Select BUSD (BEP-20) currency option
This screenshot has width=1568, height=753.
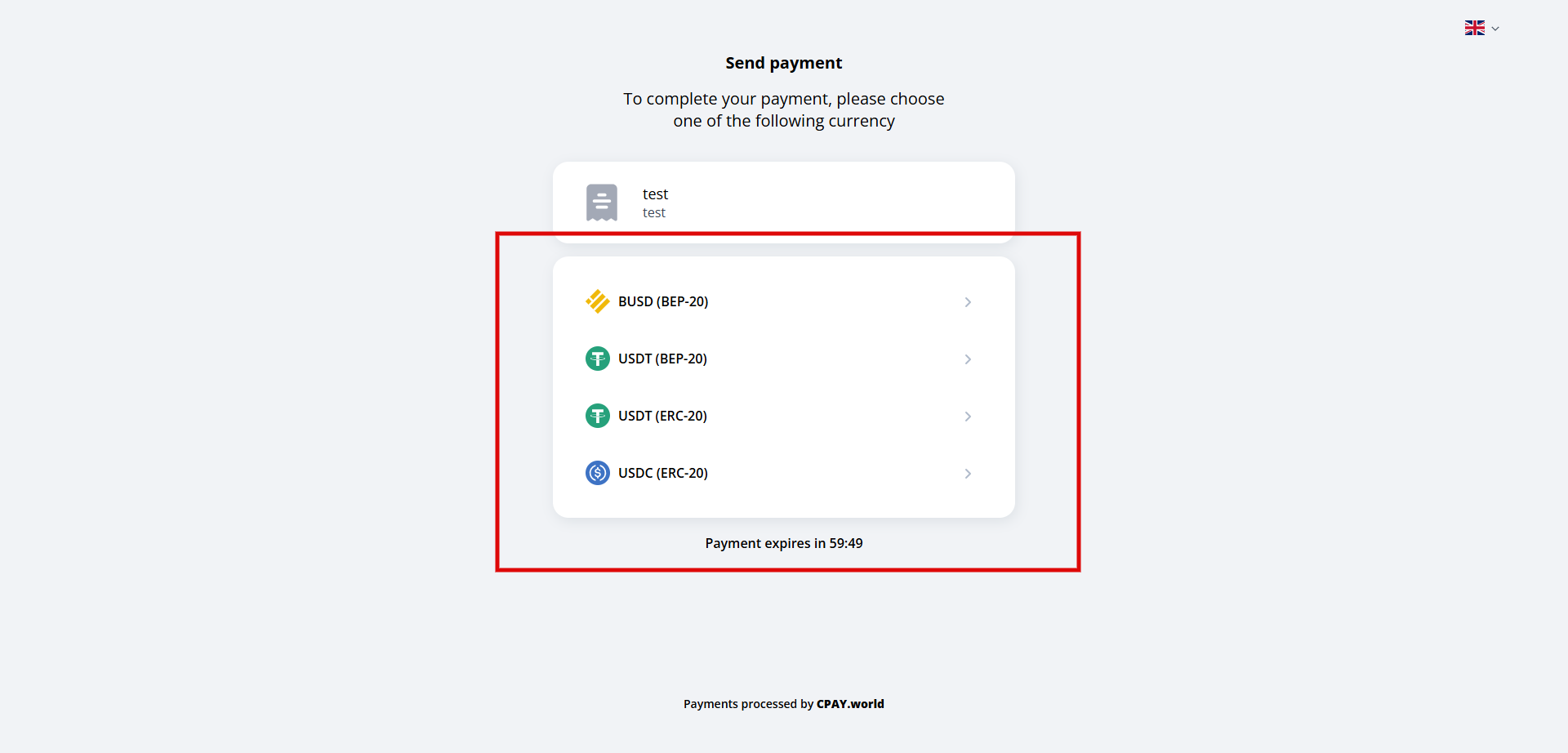pyautogui.click(x=663, y=301)
